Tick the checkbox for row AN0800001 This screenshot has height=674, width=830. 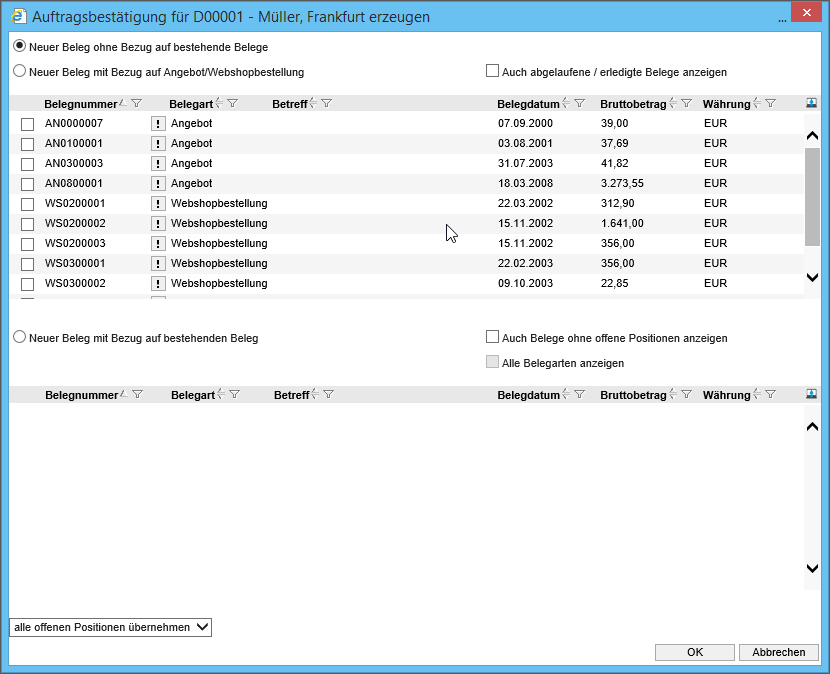pyautogui.click(x=28, y=184)
